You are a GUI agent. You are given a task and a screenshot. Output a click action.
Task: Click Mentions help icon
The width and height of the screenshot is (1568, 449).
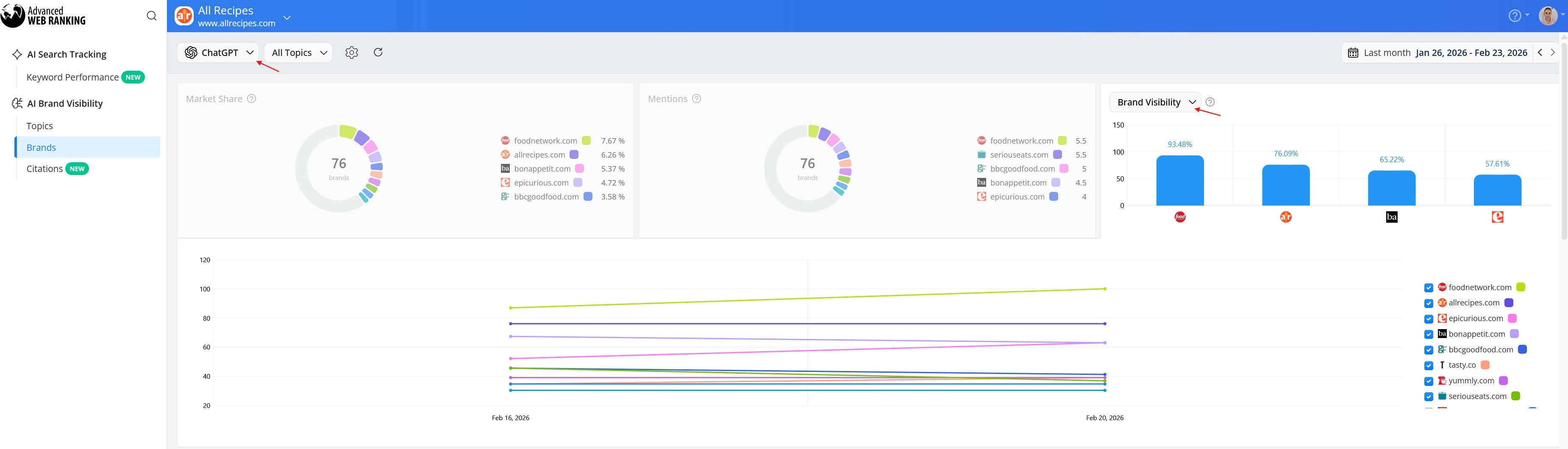point(696,99)
